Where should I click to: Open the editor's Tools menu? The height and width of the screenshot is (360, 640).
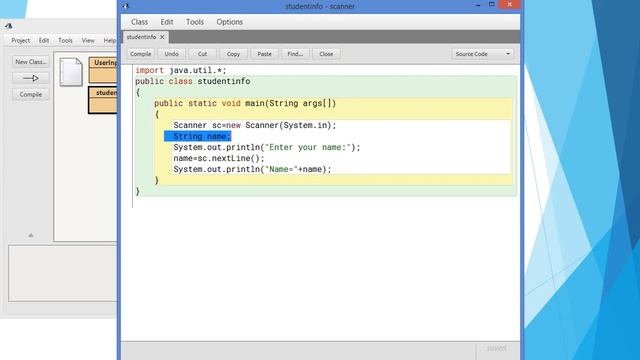pos(195,22)
